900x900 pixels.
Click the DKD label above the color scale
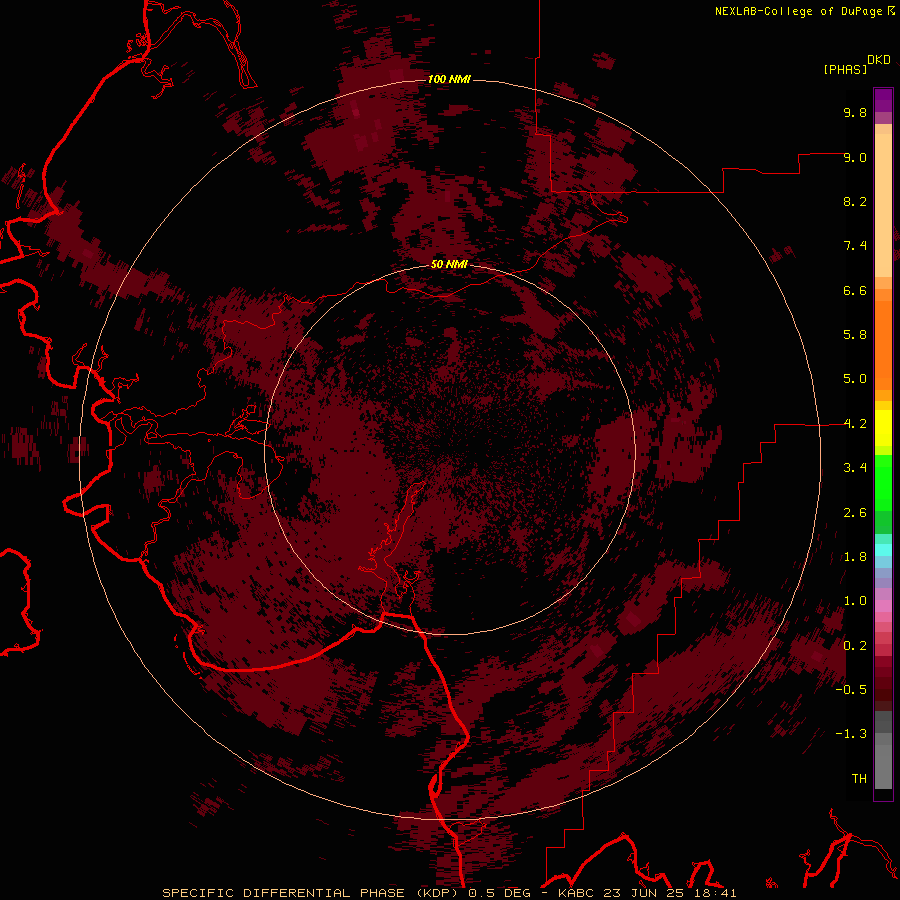coord(879,60)
